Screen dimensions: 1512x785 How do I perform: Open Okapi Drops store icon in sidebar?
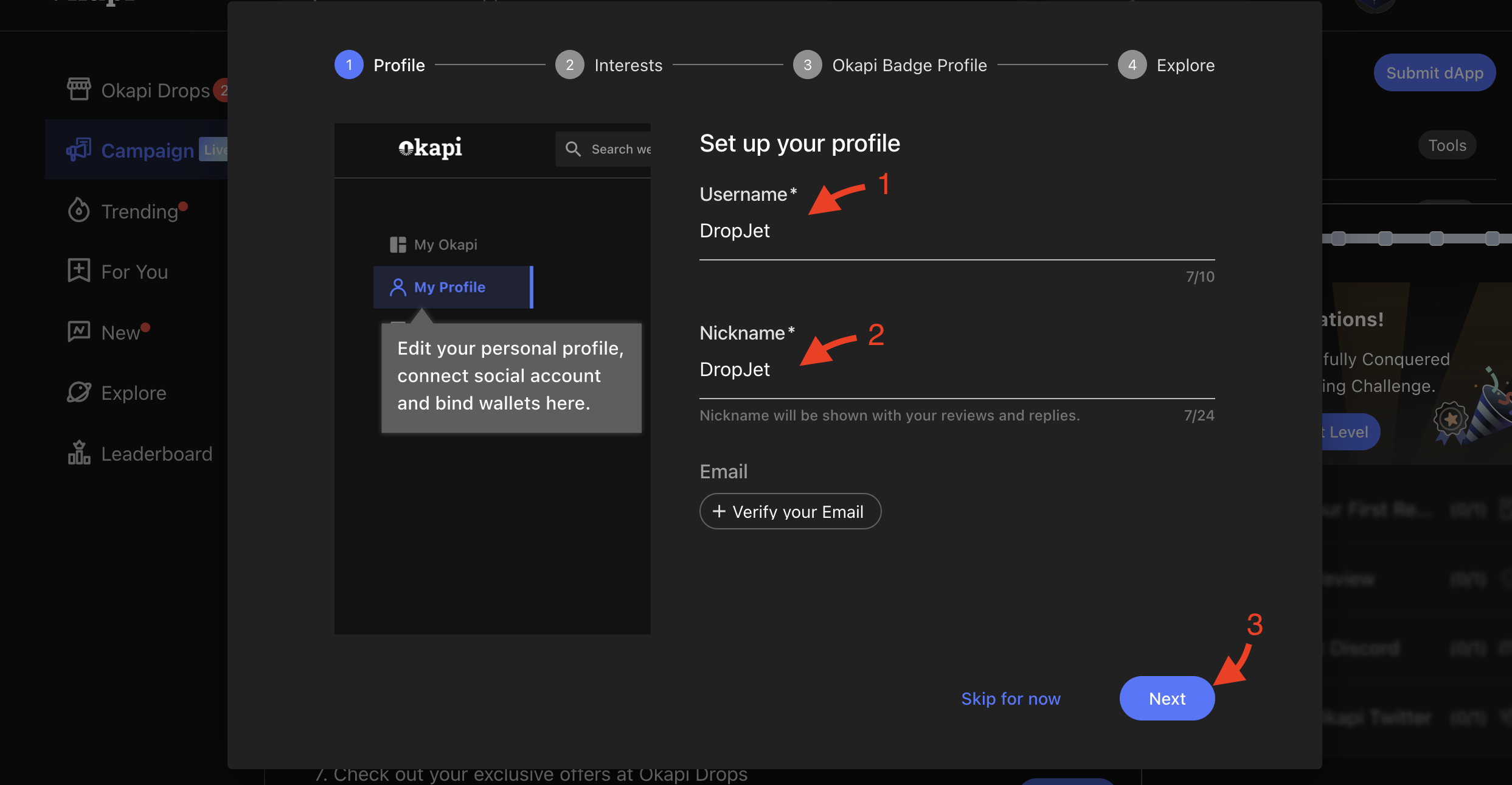(x=79, y=89)
